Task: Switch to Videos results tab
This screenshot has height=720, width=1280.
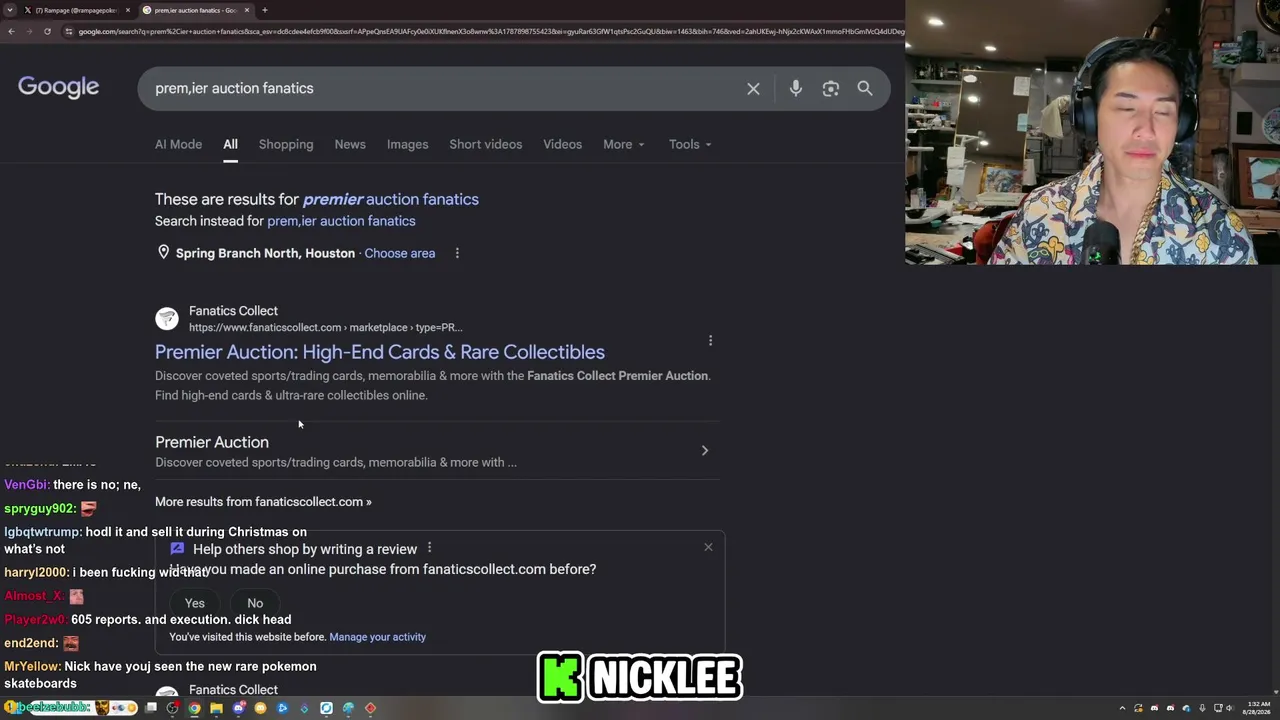Action: coord(562,144)
